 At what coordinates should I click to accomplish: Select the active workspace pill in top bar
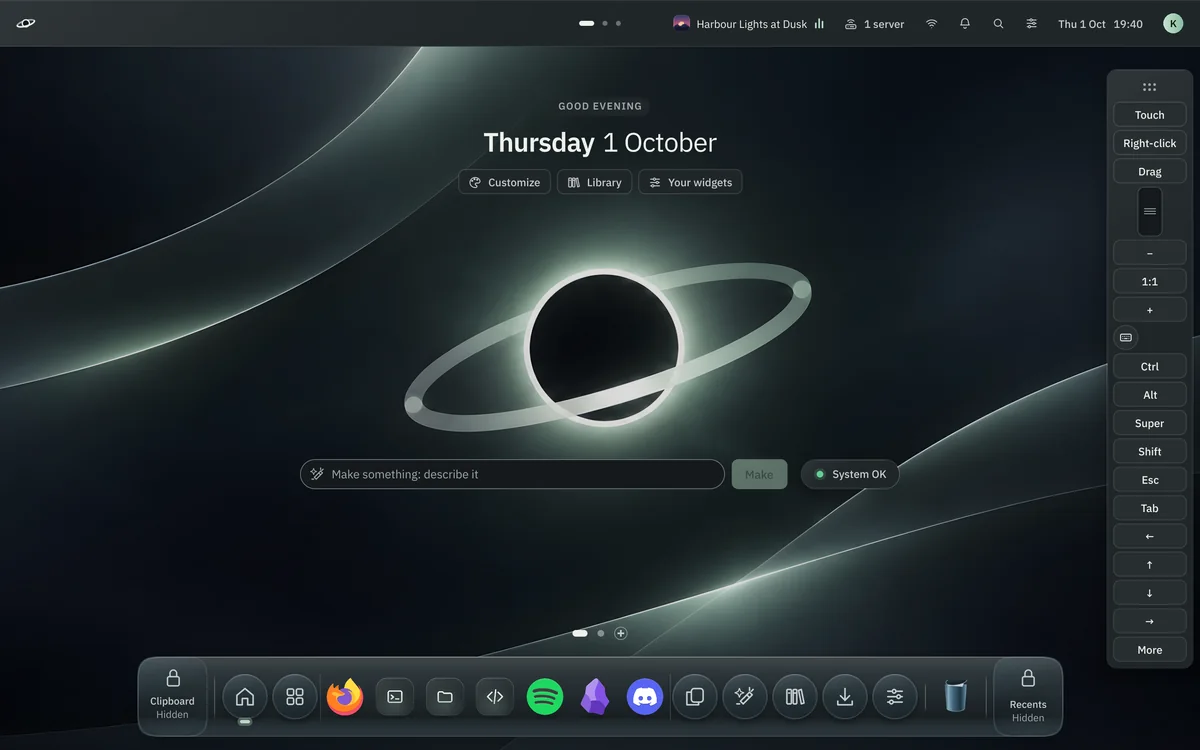click(587, 23)
